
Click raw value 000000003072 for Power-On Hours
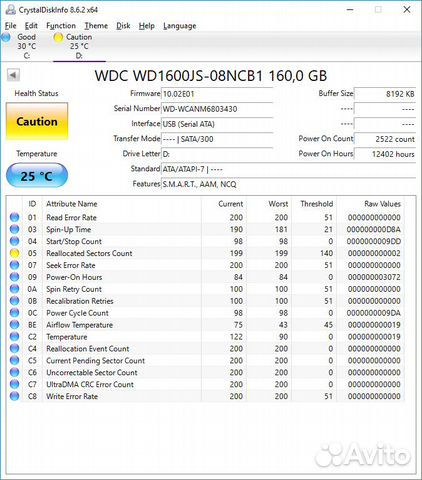(x=374, y=277)
